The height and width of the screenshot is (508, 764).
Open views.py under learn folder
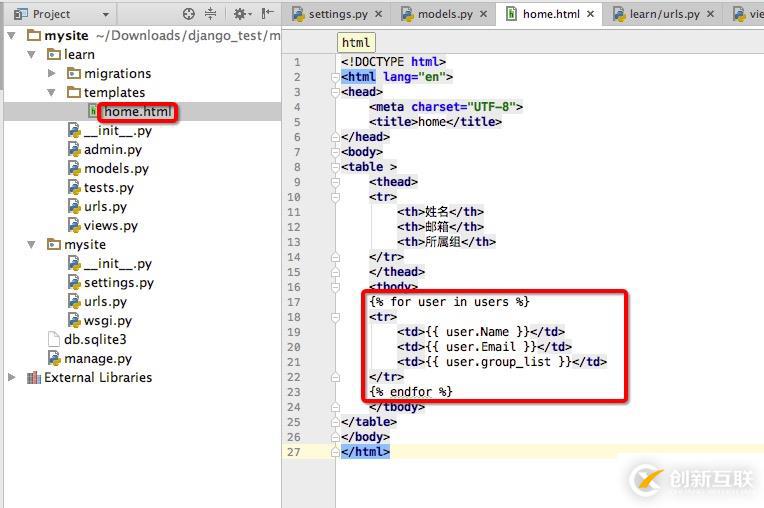coord(110,226)
